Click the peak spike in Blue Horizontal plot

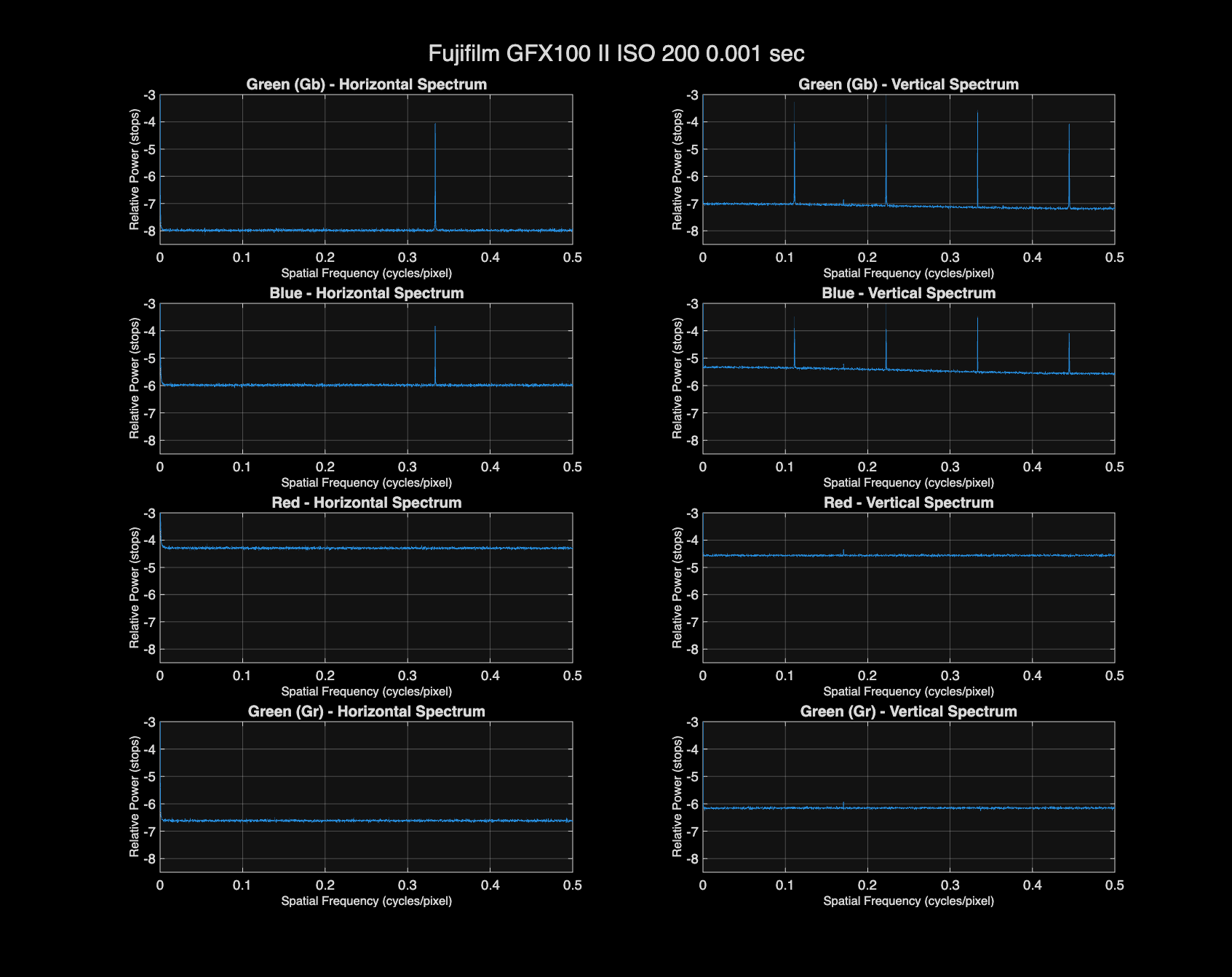435,354
